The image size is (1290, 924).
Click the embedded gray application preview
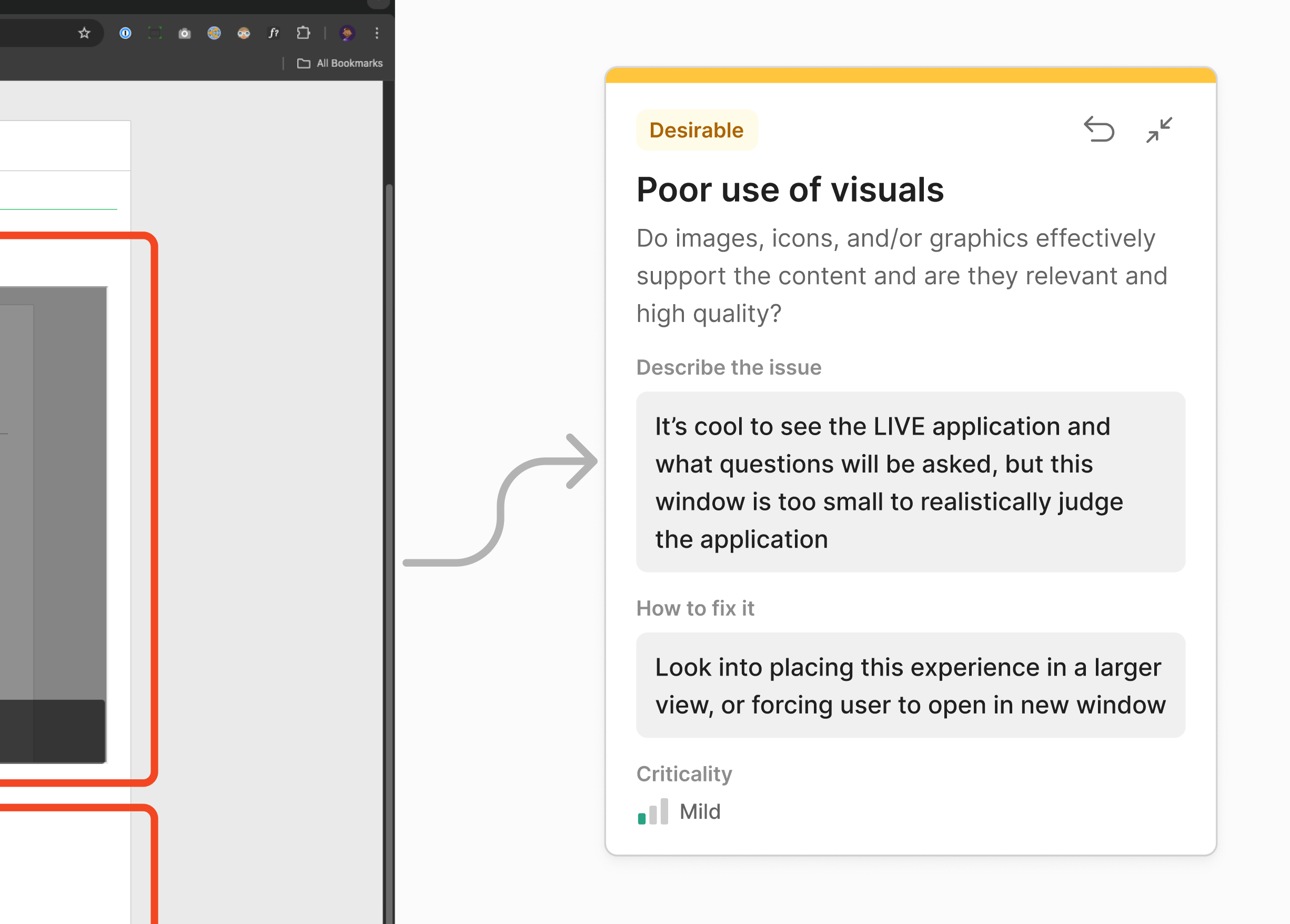coord(54,525)
